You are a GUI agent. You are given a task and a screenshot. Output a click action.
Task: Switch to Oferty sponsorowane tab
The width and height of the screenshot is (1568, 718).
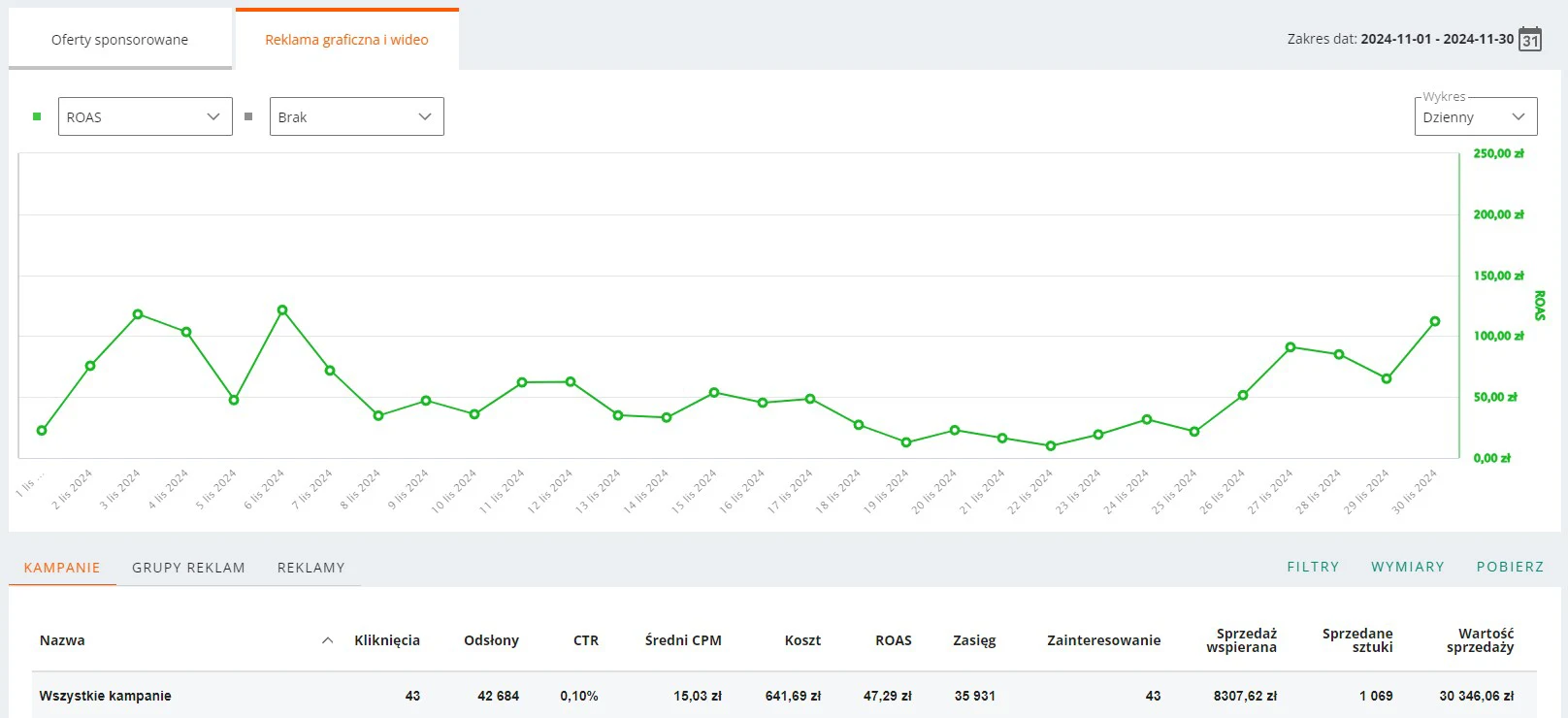(x=120, y=40)
